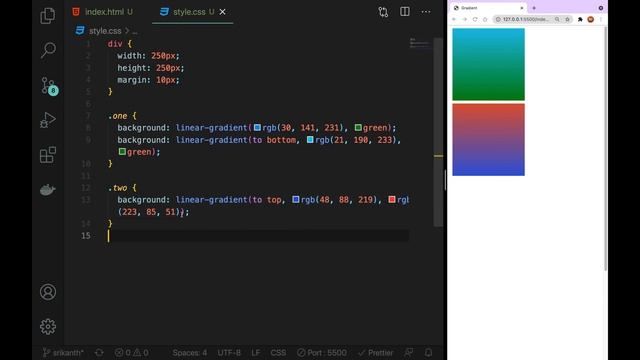Viewport: 640px width, 360px height.
Task: Click the zoom icon in address bar
Action: pyautogui.click(x=557, y=19)
